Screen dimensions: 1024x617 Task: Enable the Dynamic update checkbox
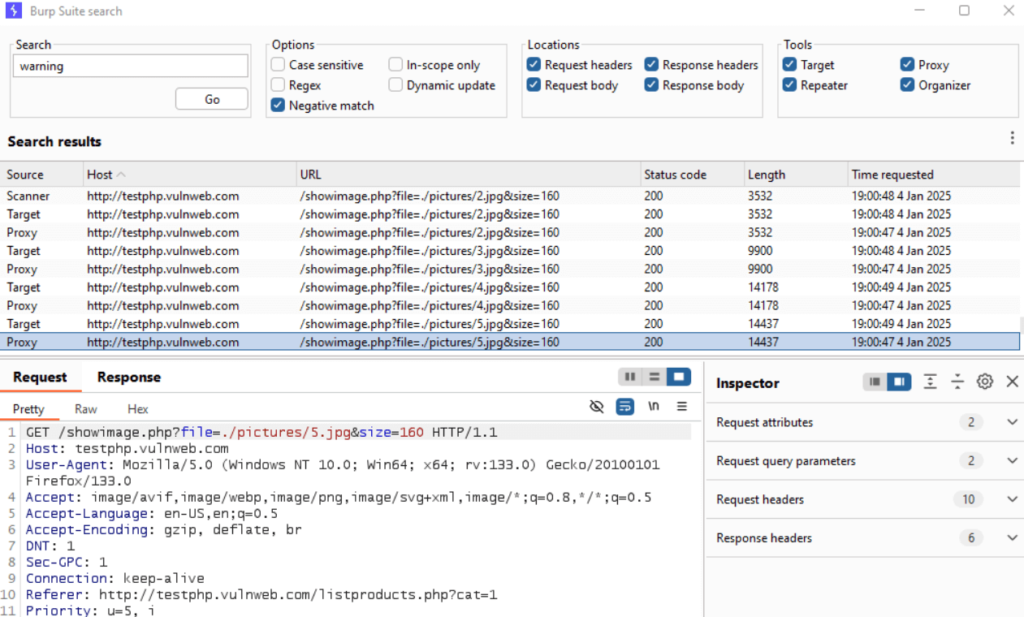click(x=395, y=85)
